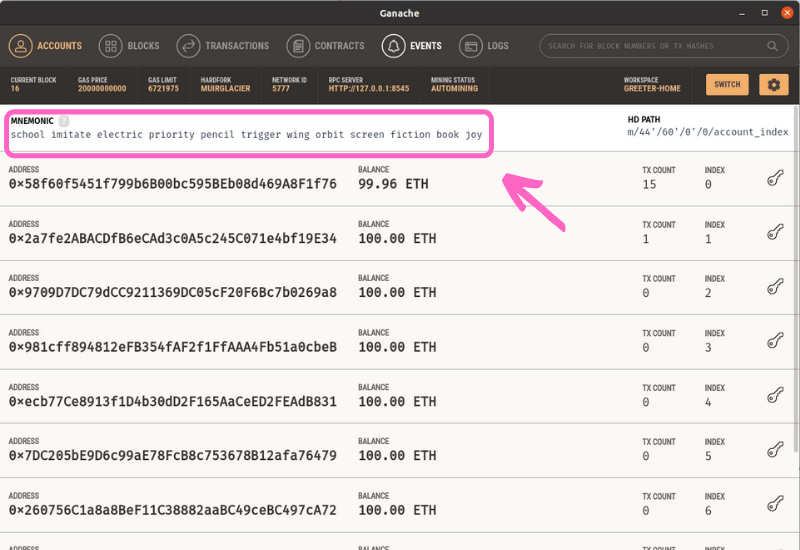Click the Logs card icon

pos(470,46)
